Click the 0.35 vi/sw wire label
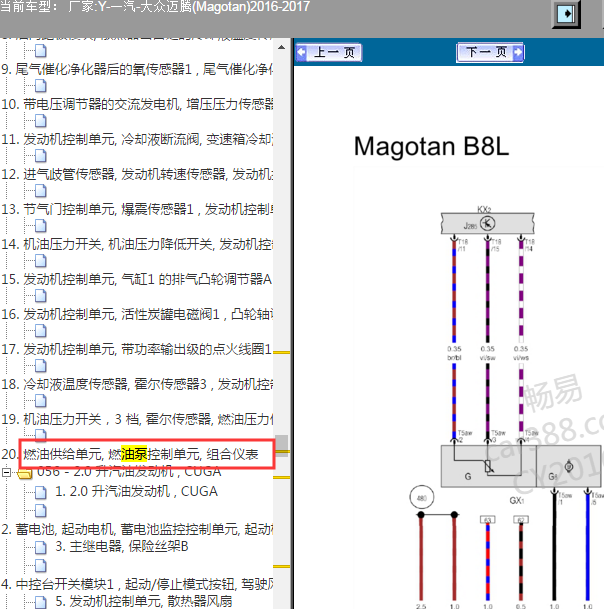 (487, 353)
